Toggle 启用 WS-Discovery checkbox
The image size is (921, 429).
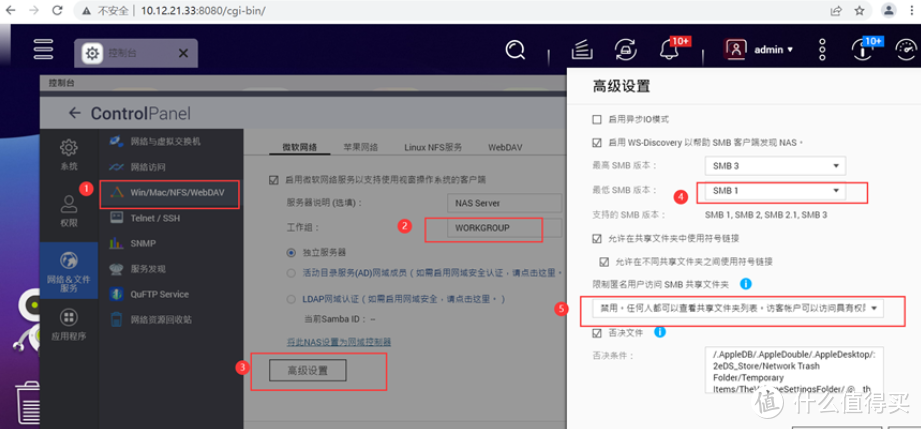597,142
